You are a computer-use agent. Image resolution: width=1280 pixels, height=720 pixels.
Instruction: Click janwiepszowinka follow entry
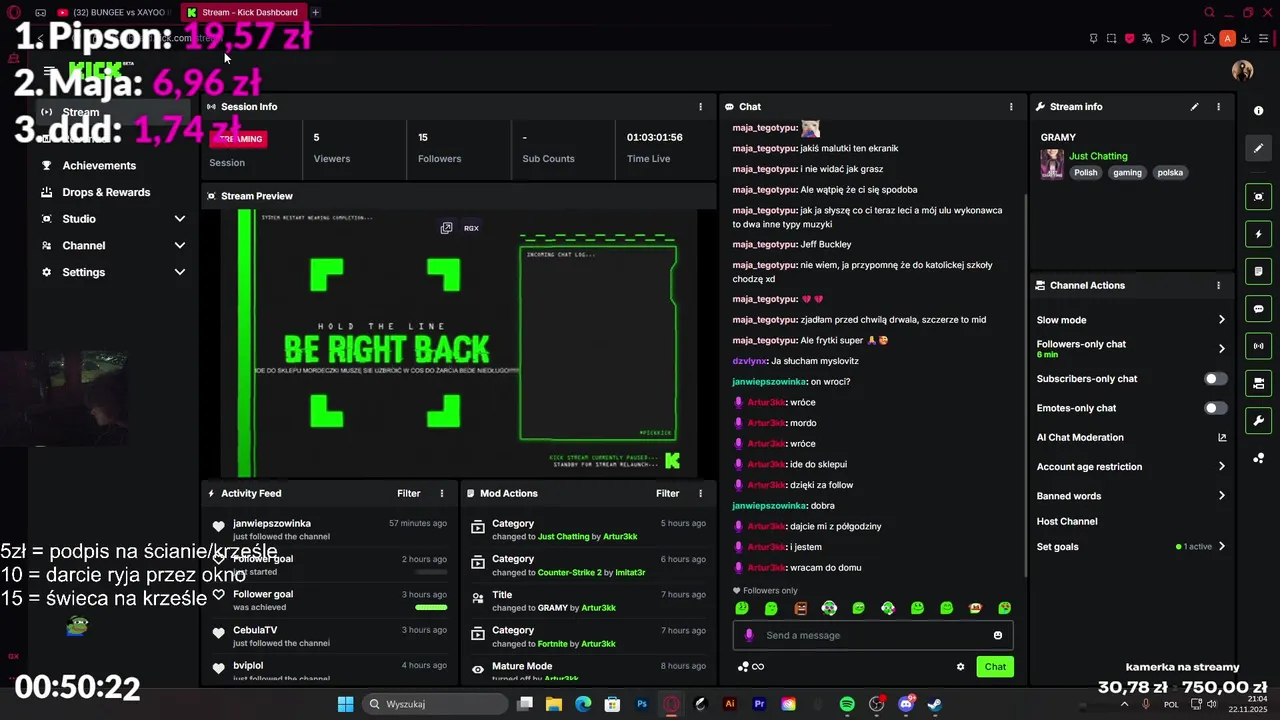pos(329,529)
